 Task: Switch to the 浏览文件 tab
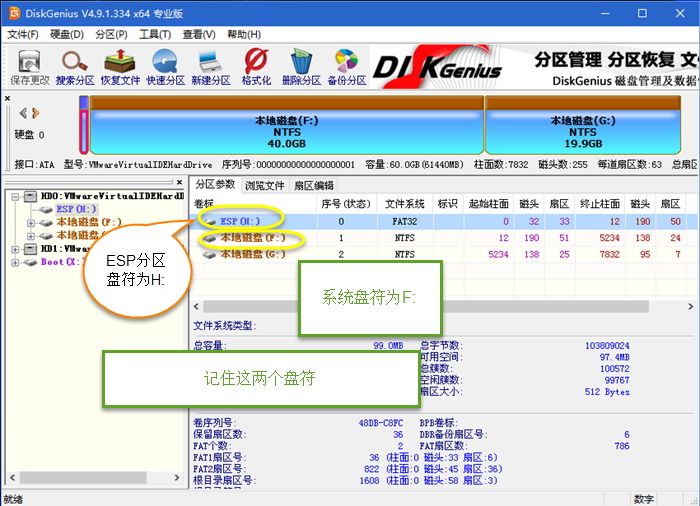tap(264, 185)
